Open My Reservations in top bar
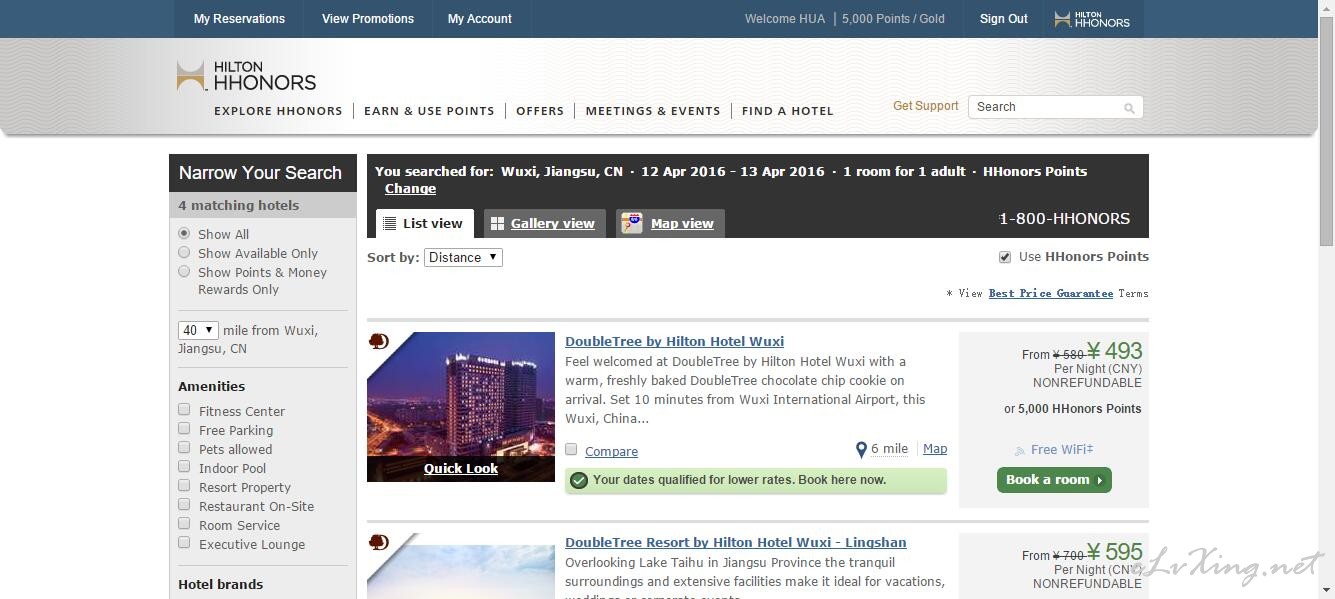The image size is (1335, 599). pyautogui.click(x=239, y=19)
